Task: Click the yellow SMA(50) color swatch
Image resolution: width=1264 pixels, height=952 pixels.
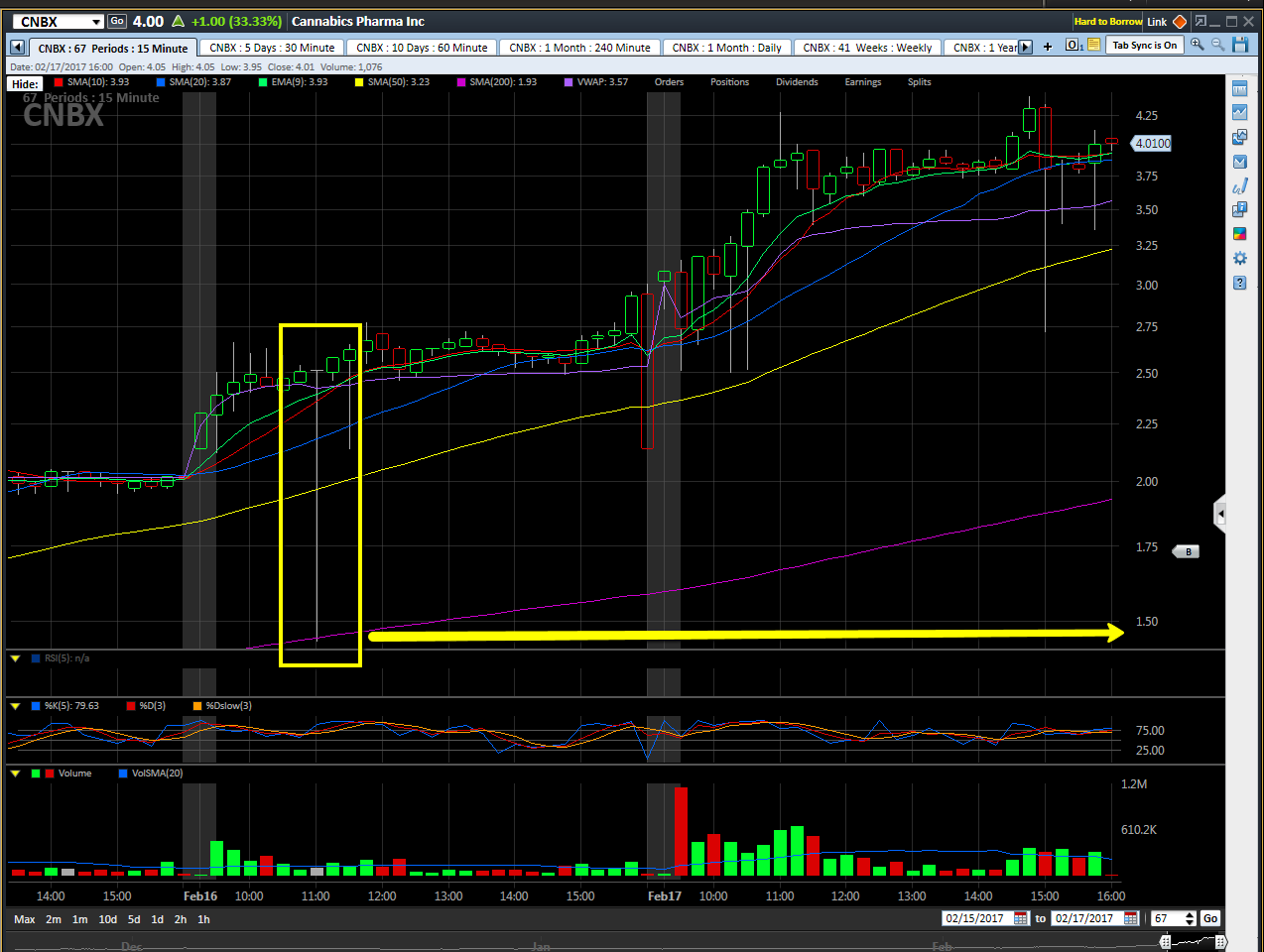Action: (x=359, y=82)
